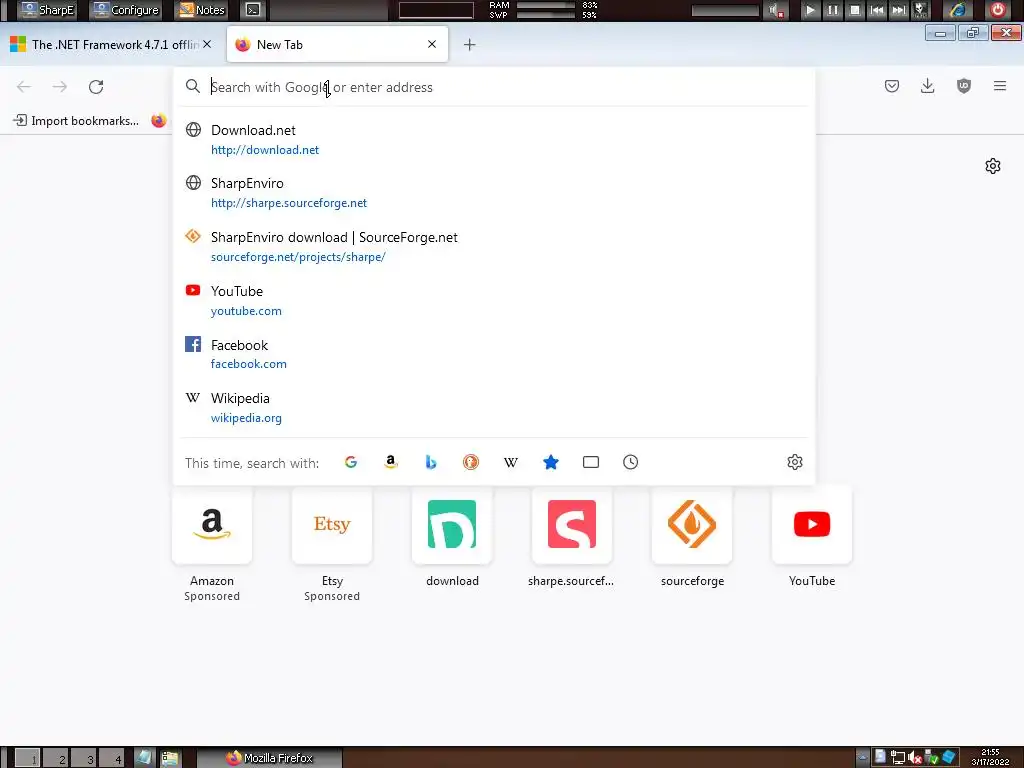This screenshot has width=1024, height=768.
Task: Open a new tab with plus button
Action: click(x=470, y=44)
